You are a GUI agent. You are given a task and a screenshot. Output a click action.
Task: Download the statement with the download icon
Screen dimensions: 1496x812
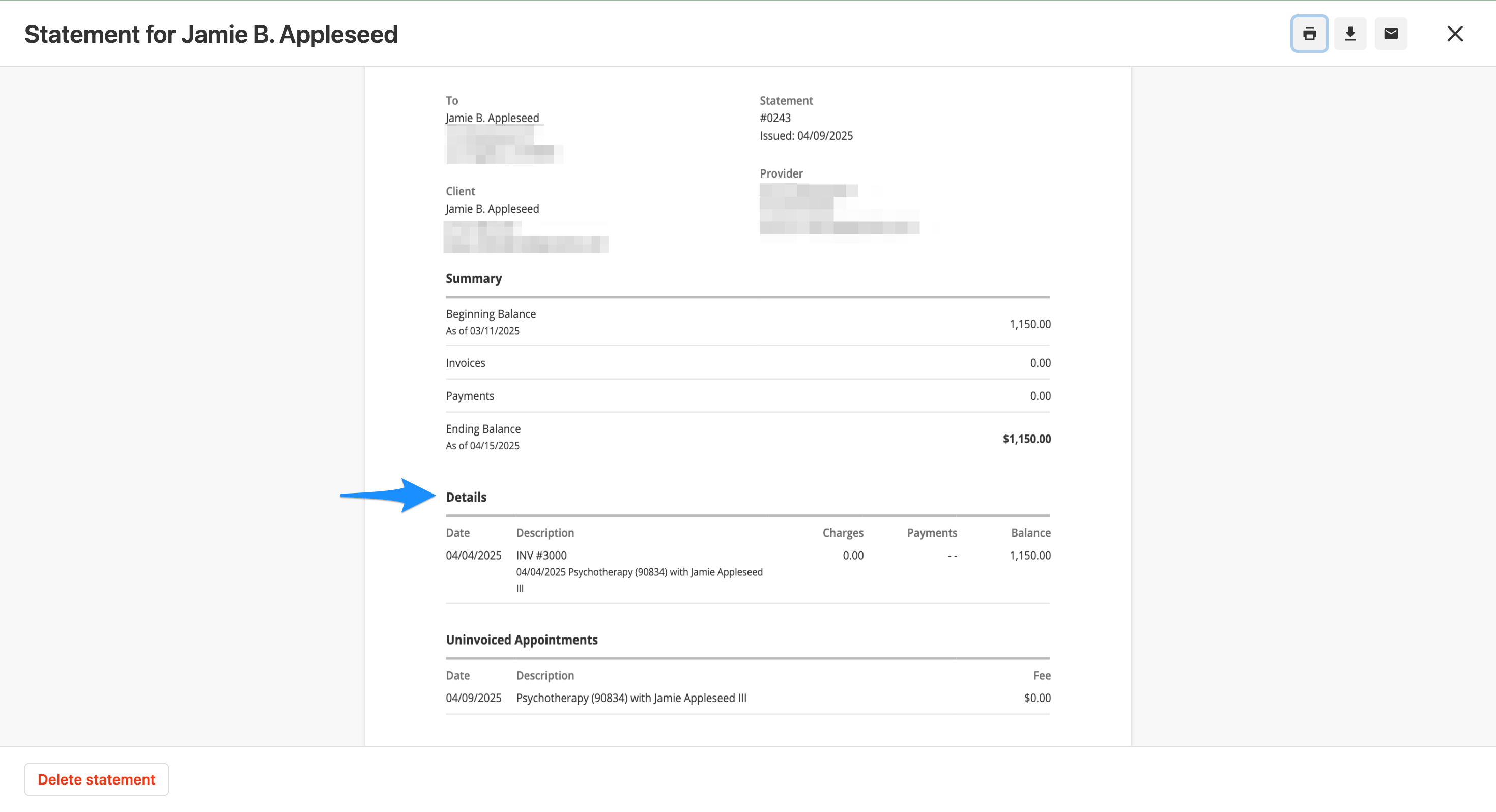tap(1349, 34)
